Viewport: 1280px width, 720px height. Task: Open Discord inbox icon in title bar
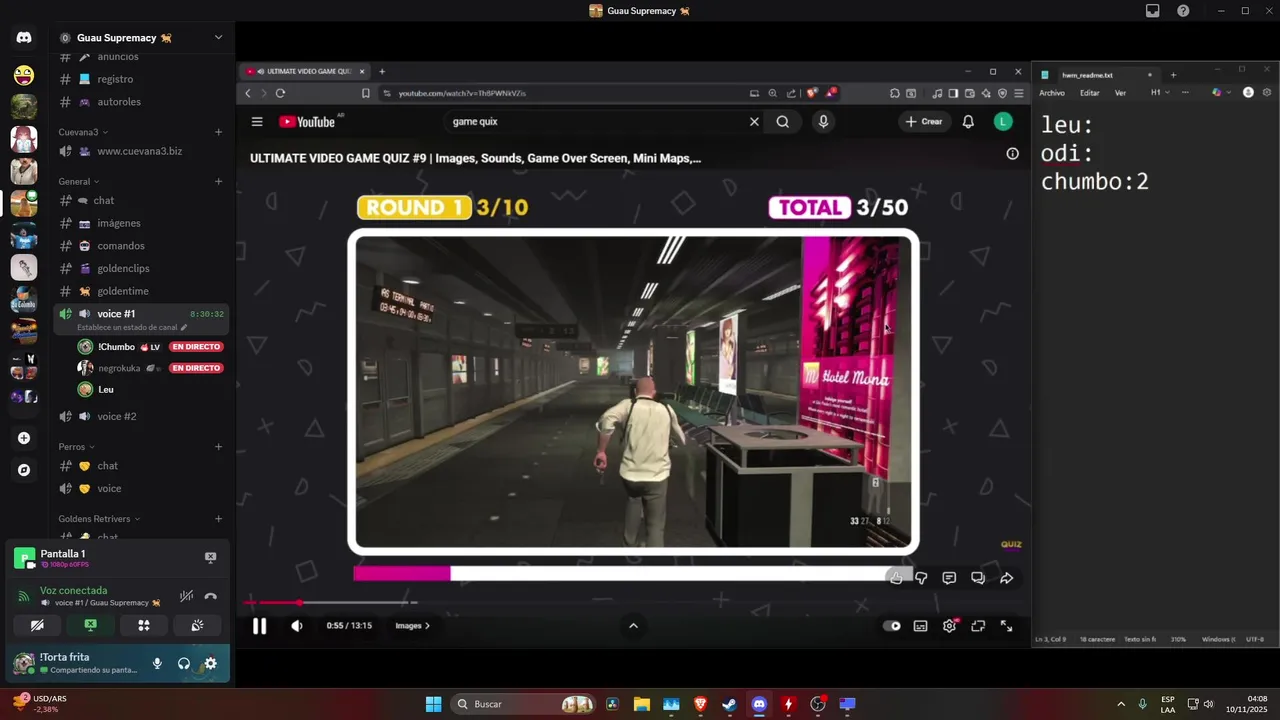point(1152,11)
